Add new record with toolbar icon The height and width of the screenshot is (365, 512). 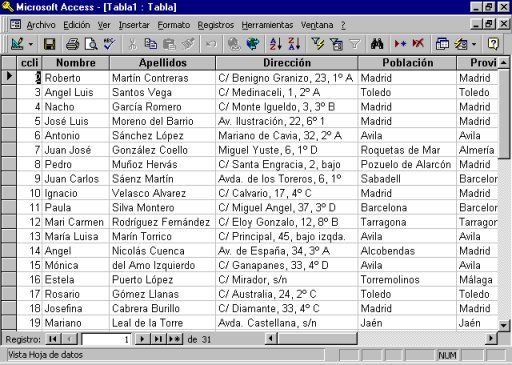[400, 44]
